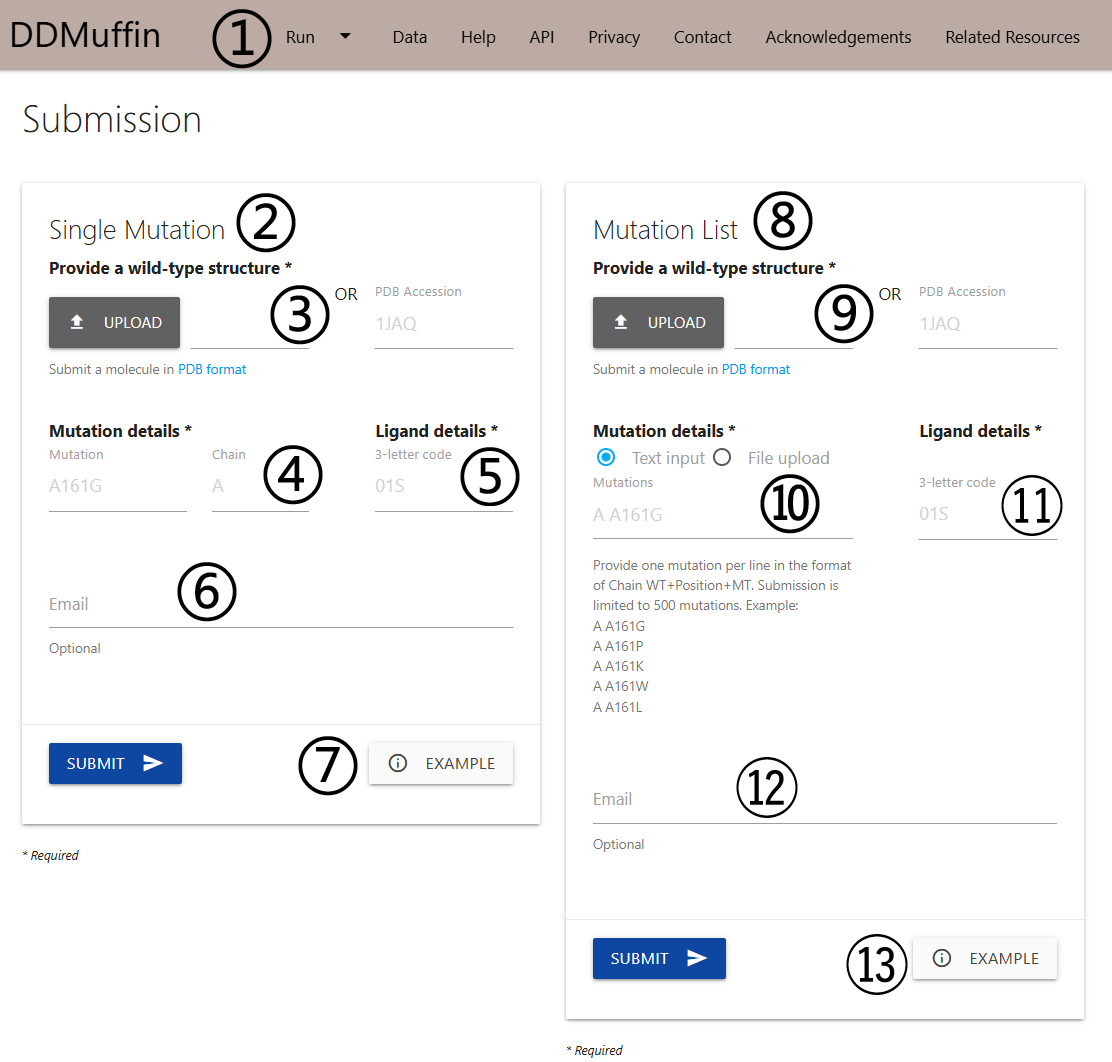Open the Help page
The image size is (1112, 1062).
point(478,37)
